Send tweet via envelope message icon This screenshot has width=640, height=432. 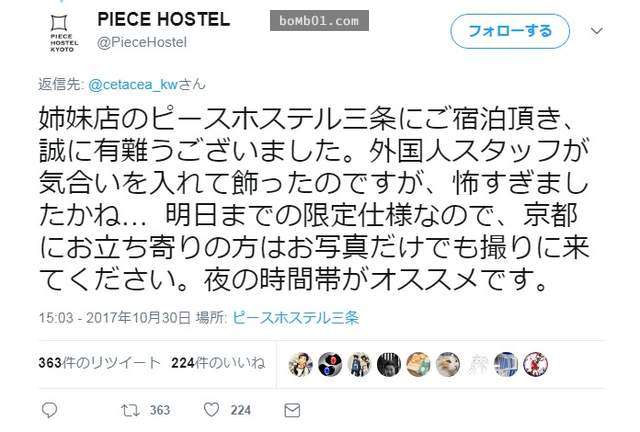[x=292, y=410]
